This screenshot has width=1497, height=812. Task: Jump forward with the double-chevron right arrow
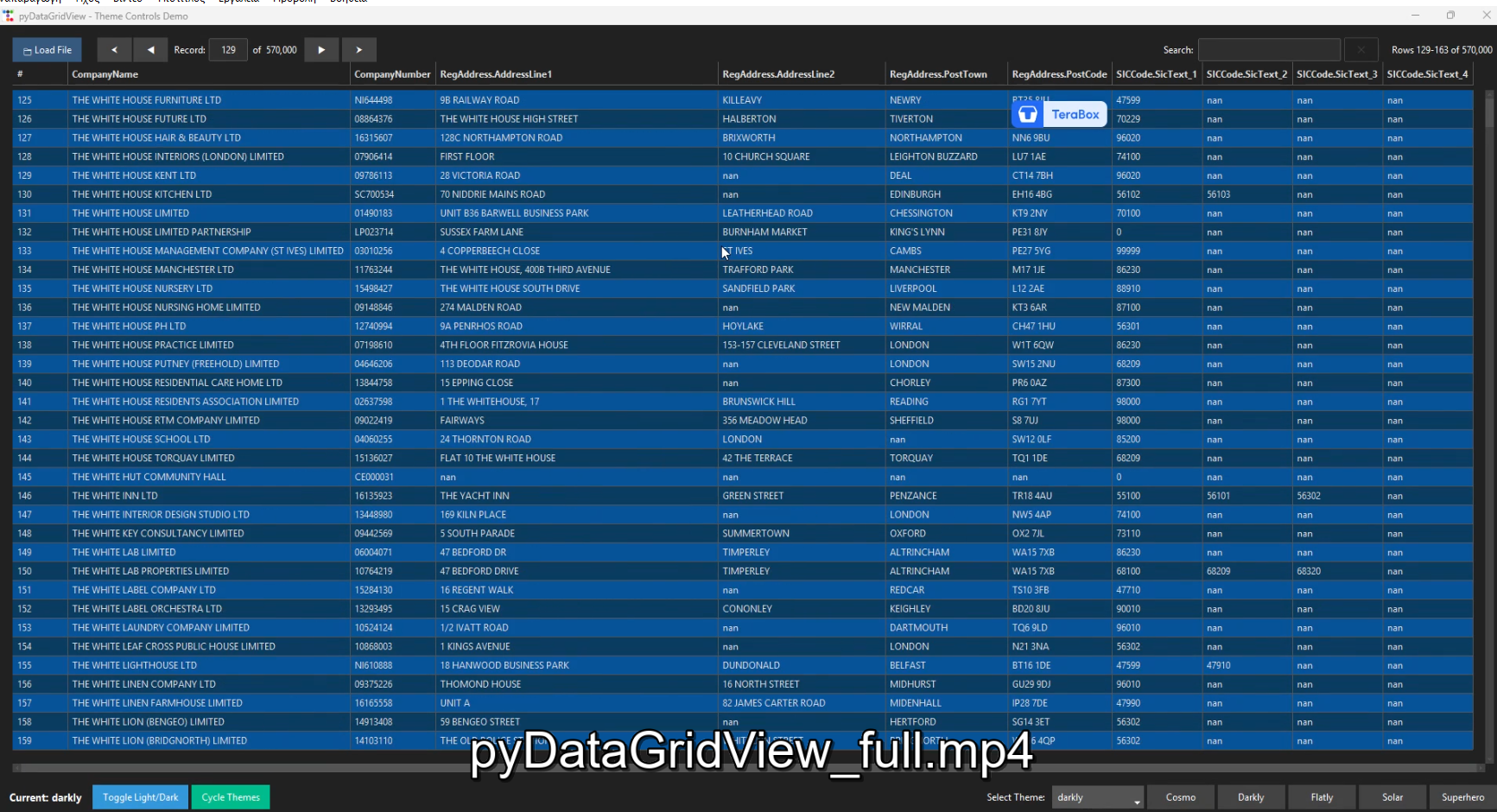[x=358, y=49]
